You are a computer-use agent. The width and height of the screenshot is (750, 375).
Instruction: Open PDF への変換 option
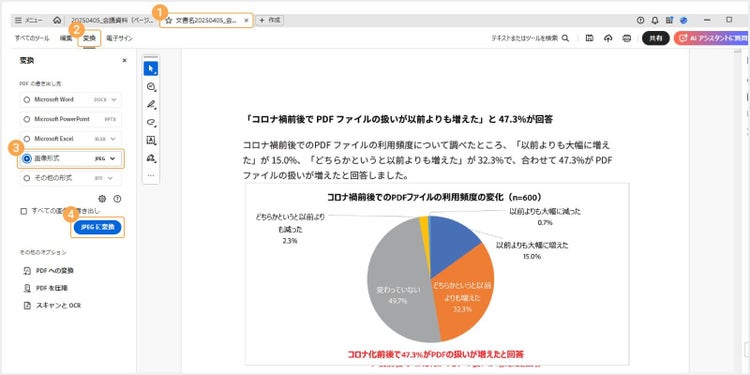tap(49, 270)
